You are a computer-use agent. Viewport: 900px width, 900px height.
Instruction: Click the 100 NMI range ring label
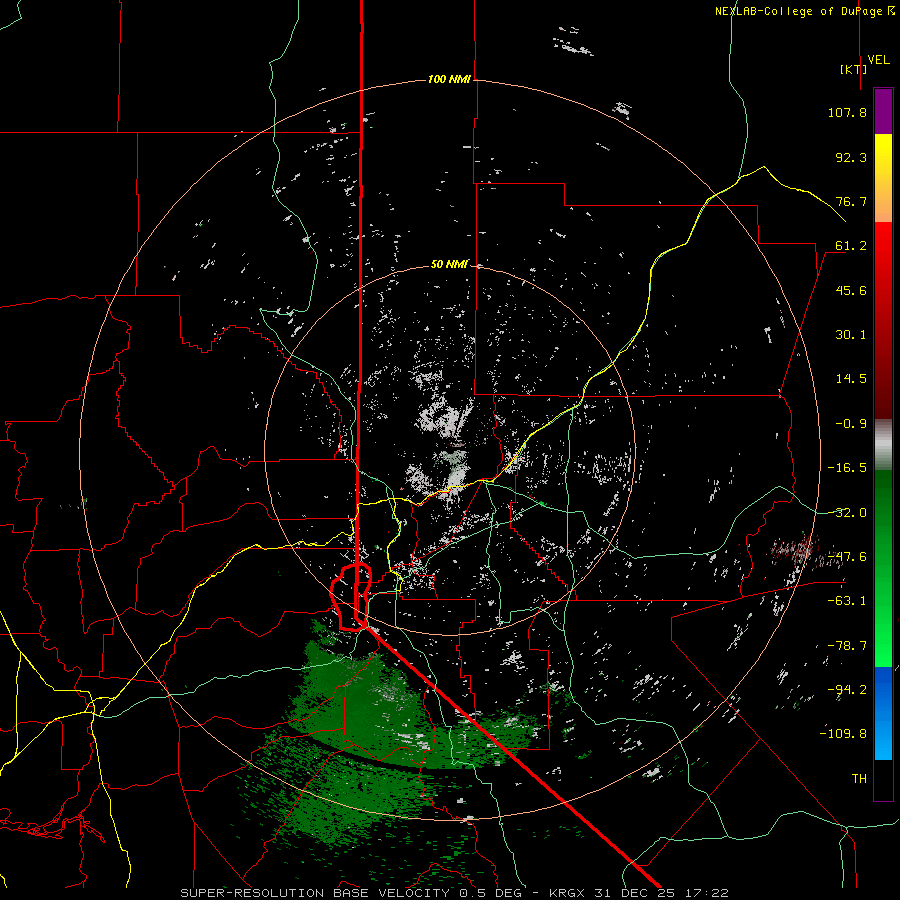pos(449,79)
